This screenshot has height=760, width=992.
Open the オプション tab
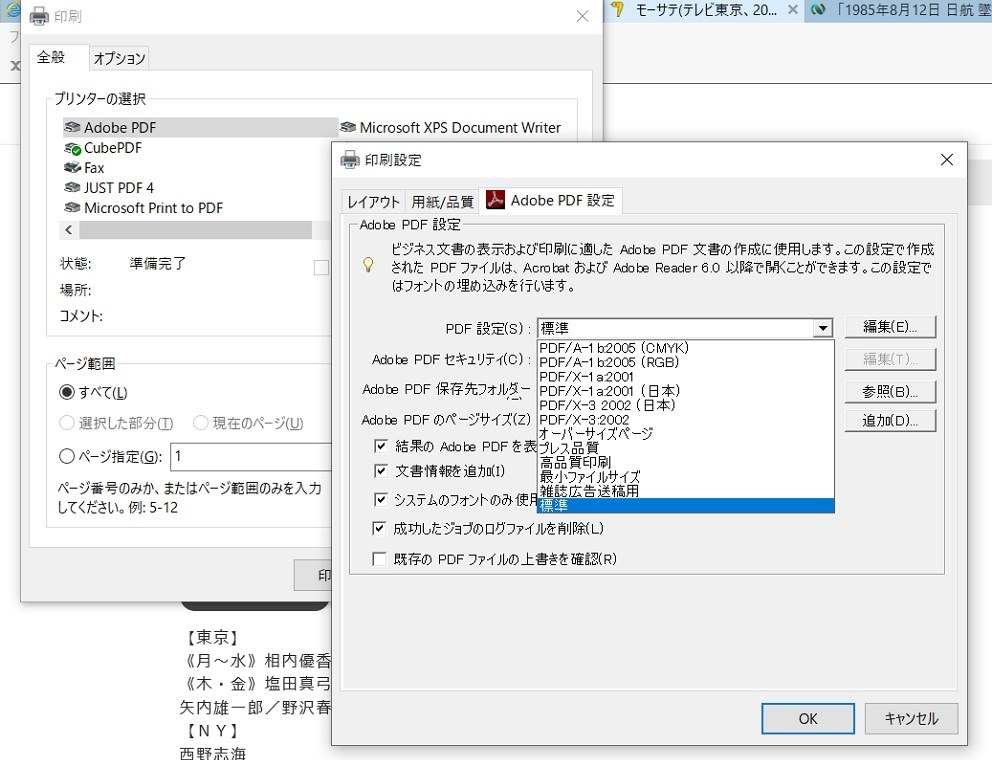(x=118, y=58)
